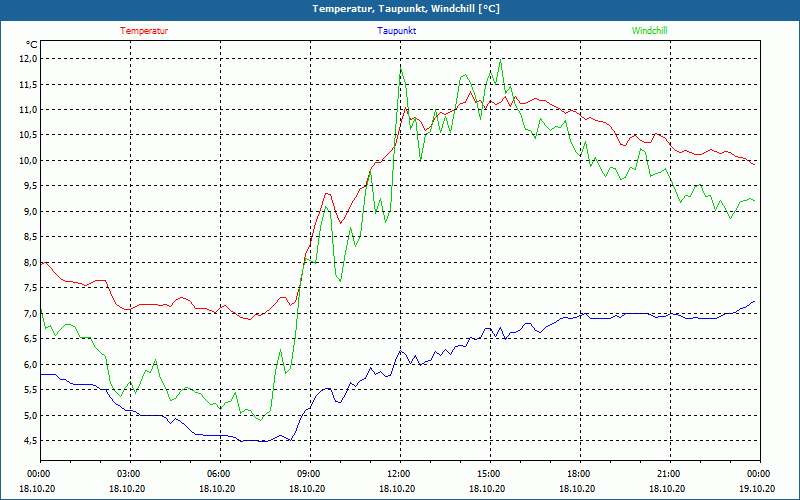Viewport: 800px width, 500px height.
Task: Click the °C unit label
Action: pyautogui.click(x=32, y=45)
